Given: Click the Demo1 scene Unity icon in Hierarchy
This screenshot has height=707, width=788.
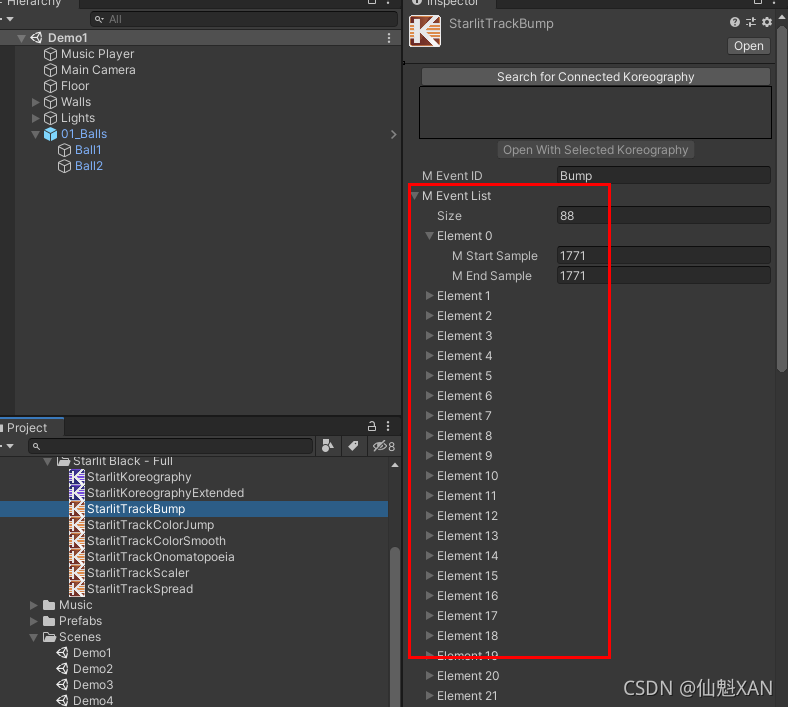Looking at the screenshot, I should click(x=37, y=38).
